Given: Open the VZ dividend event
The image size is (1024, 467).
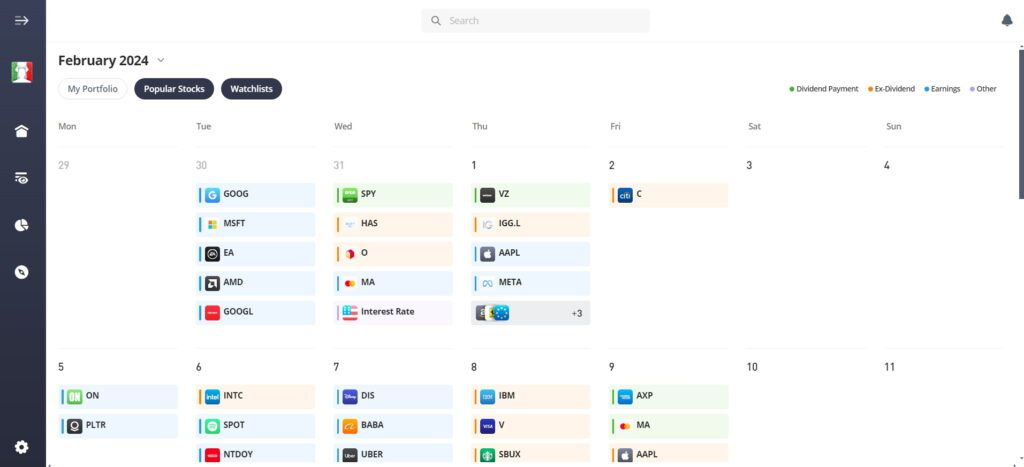Looking at the screenshot, I should pos(530,195).
